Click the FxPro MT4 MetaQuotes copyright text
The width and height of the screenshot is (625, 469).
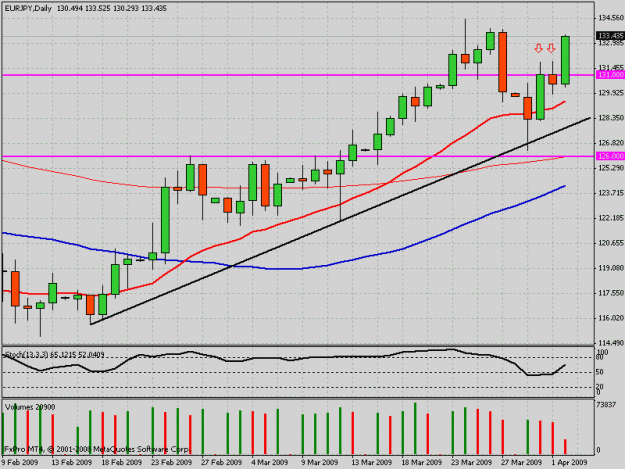[x=97, y=449]
